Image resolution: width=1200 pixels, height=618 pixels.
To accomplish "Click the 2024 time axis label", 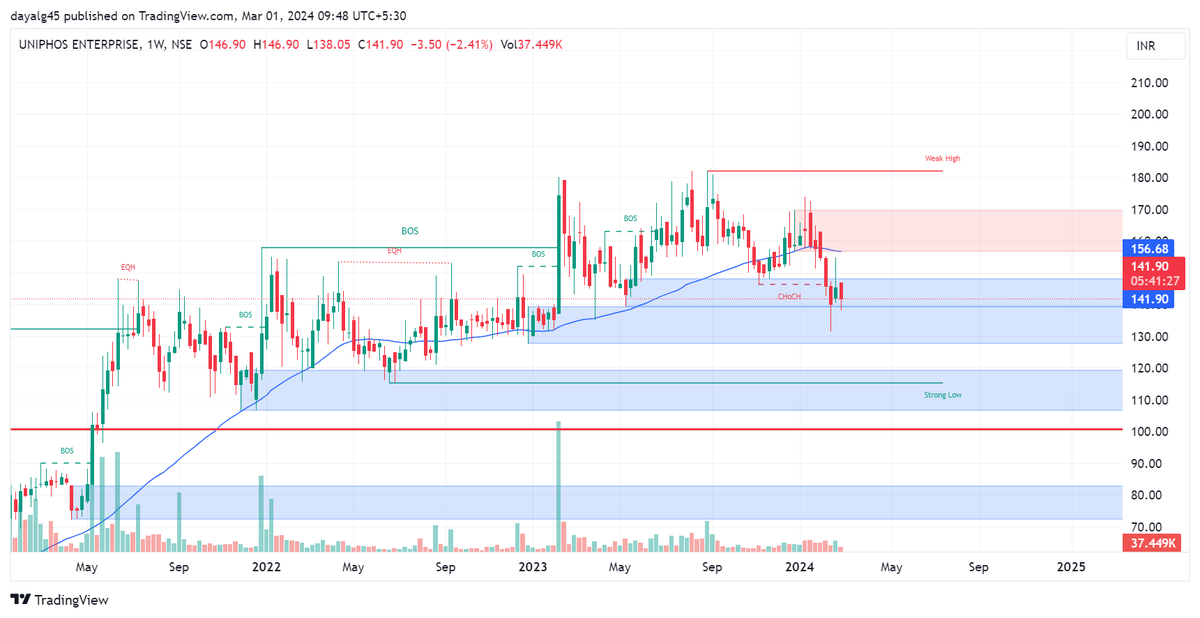I will pyautogui.click(x=799, y=567).
